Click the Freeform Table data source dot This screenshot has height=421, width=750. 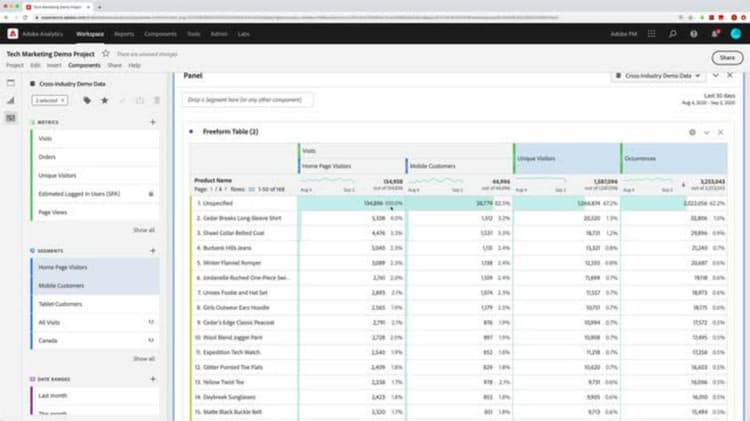pos(191,132)
